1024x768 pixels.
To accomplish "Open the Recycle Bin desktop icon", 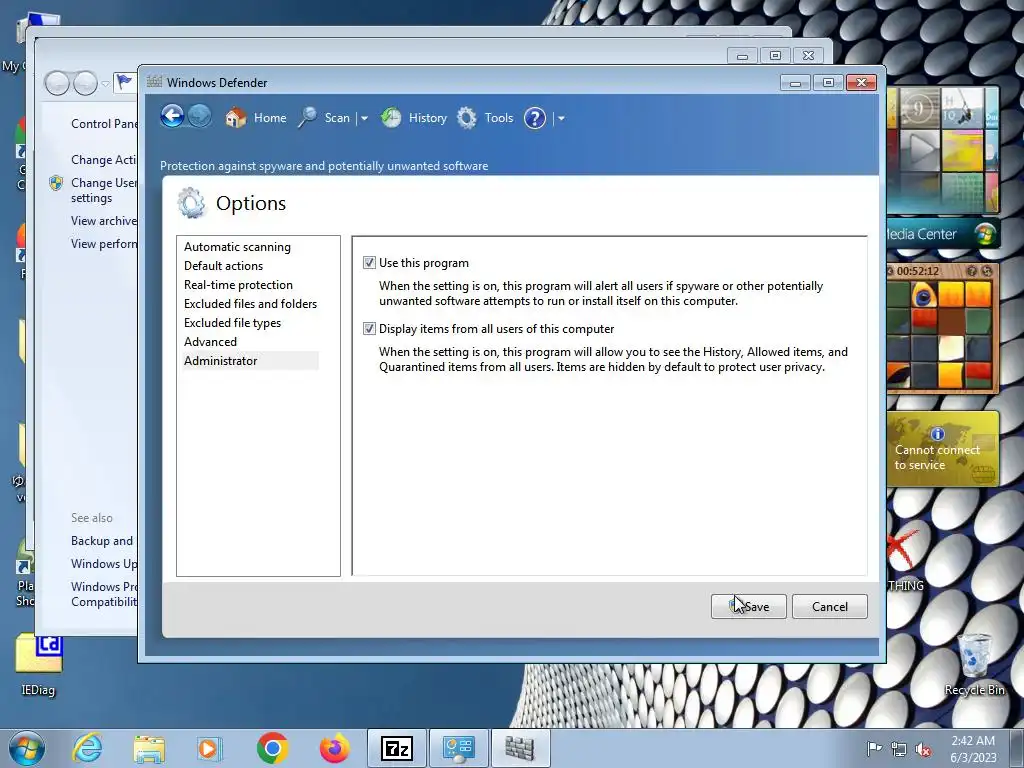I will pos(974,664).
